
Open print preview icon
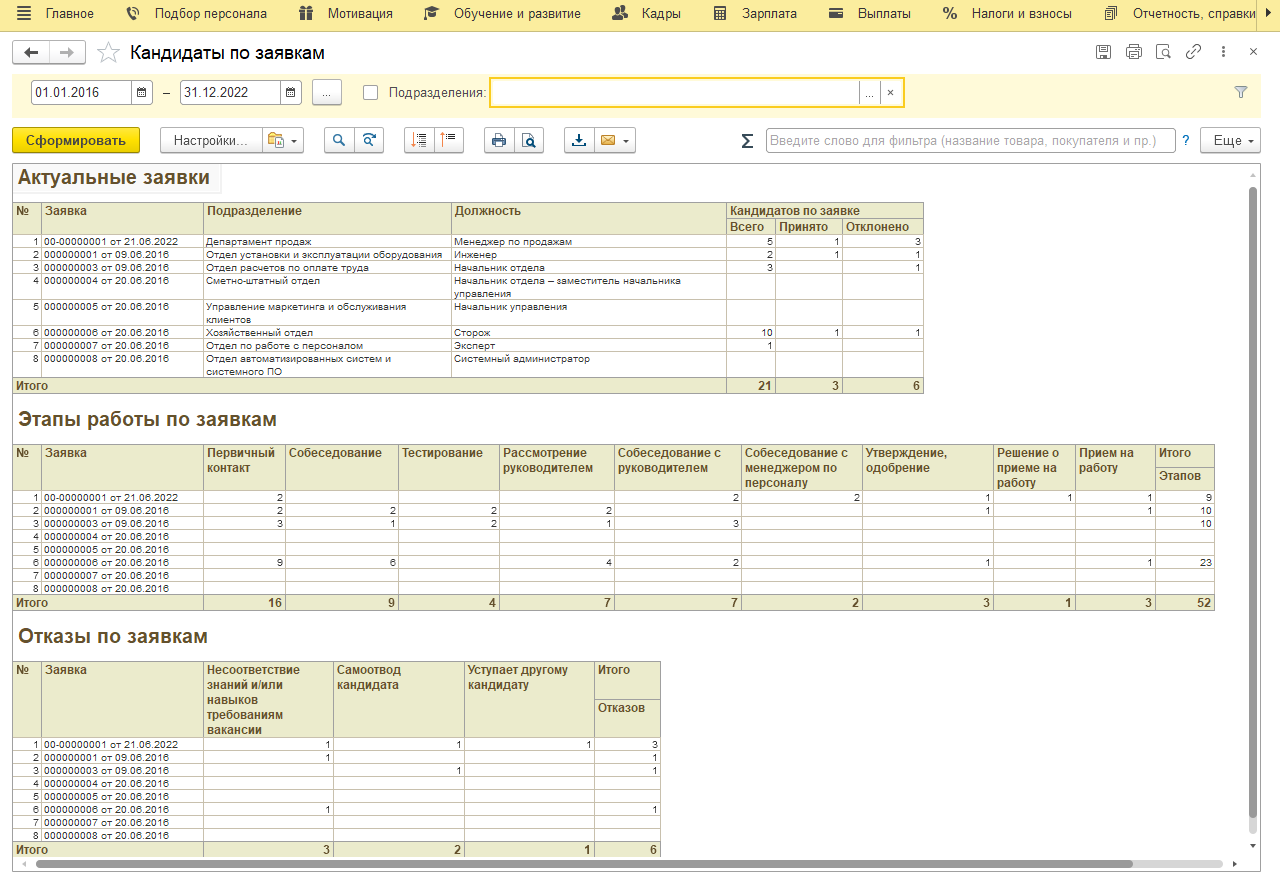click(528, 141)
